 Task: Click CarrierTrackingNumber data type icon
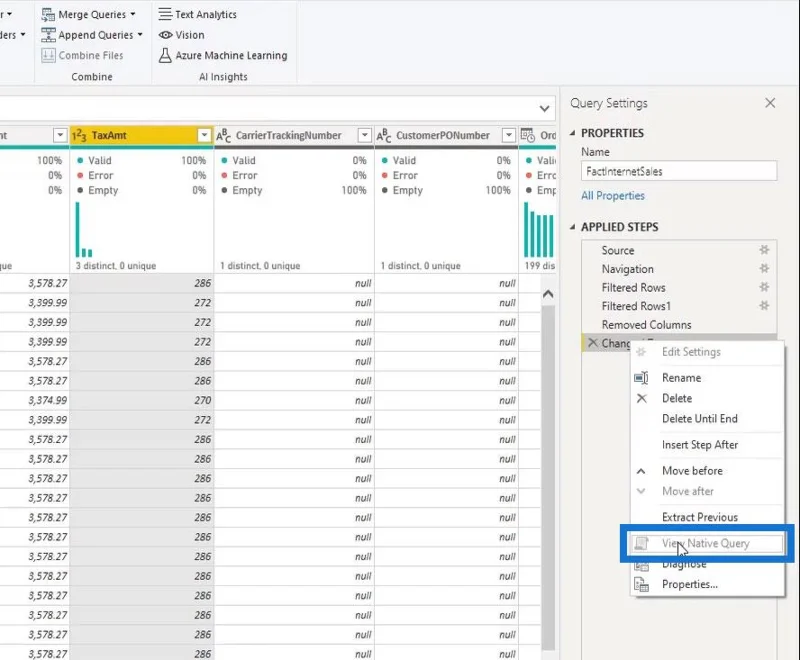tap(223, 136)
